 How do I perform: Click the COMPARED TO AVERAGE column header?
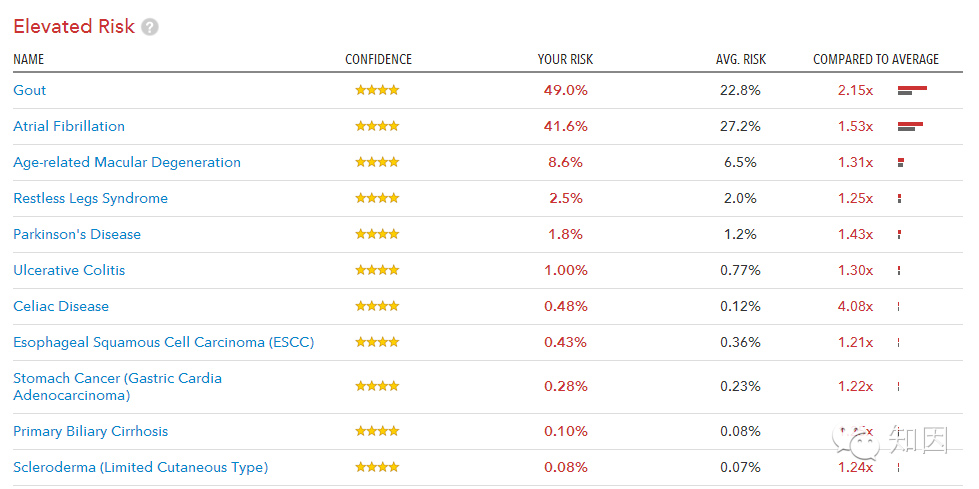coord(876,59)
